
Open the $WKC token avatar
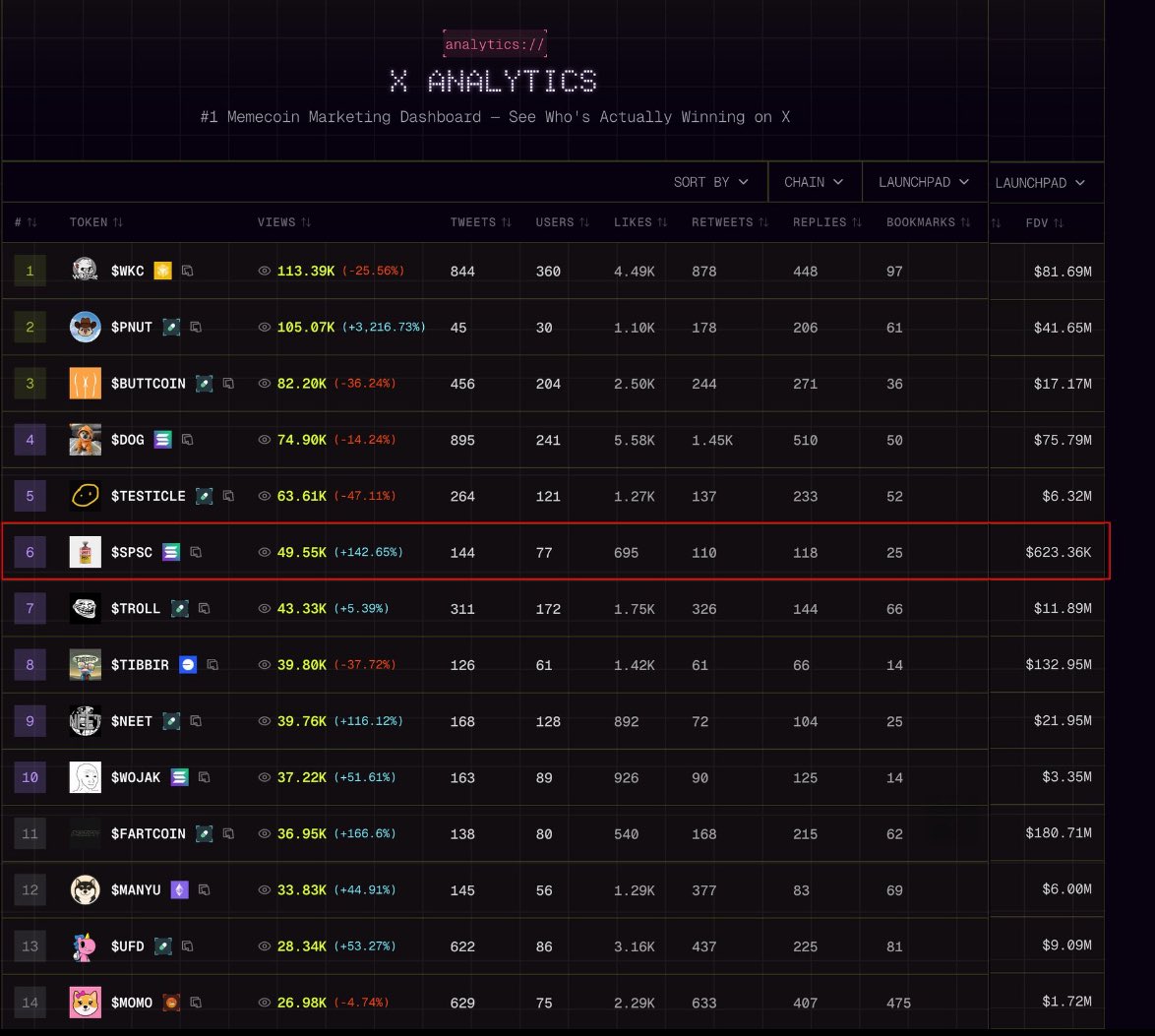tap(85, 271)
